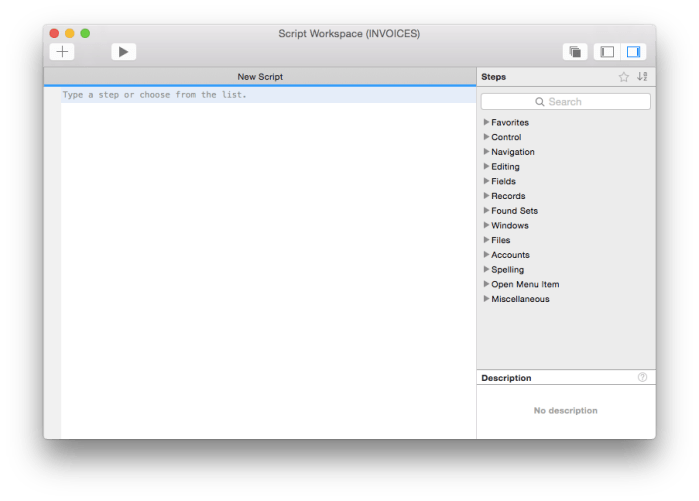Click the plus icon to create new script

(x=62, y=52)
